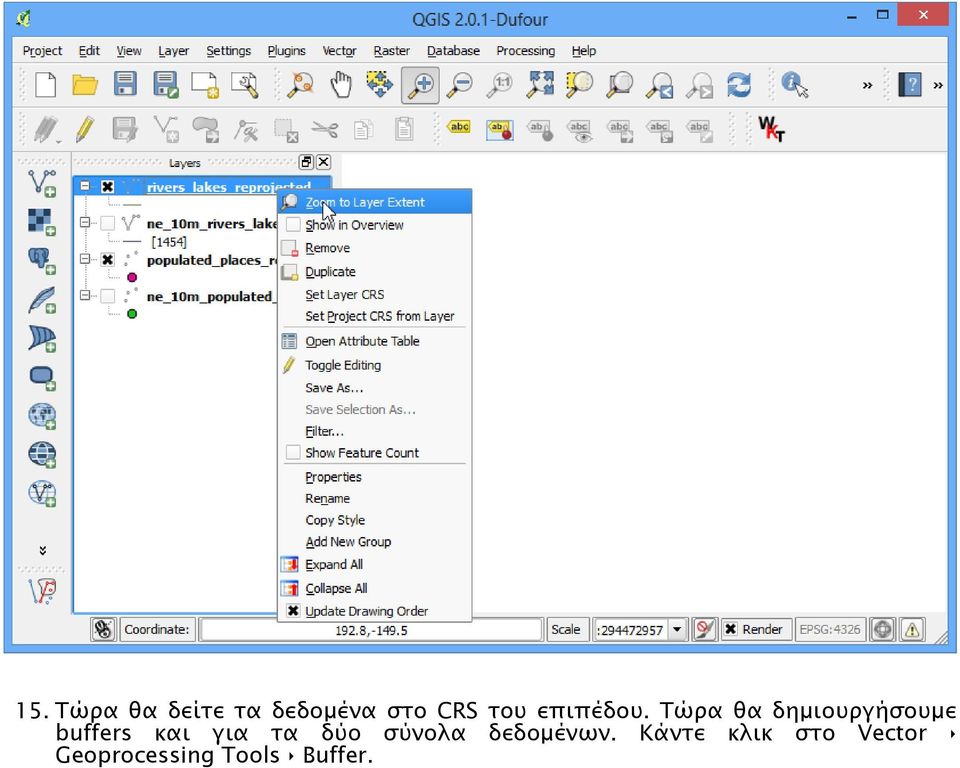Click the Zoom Last icon

tap(660, 85)
